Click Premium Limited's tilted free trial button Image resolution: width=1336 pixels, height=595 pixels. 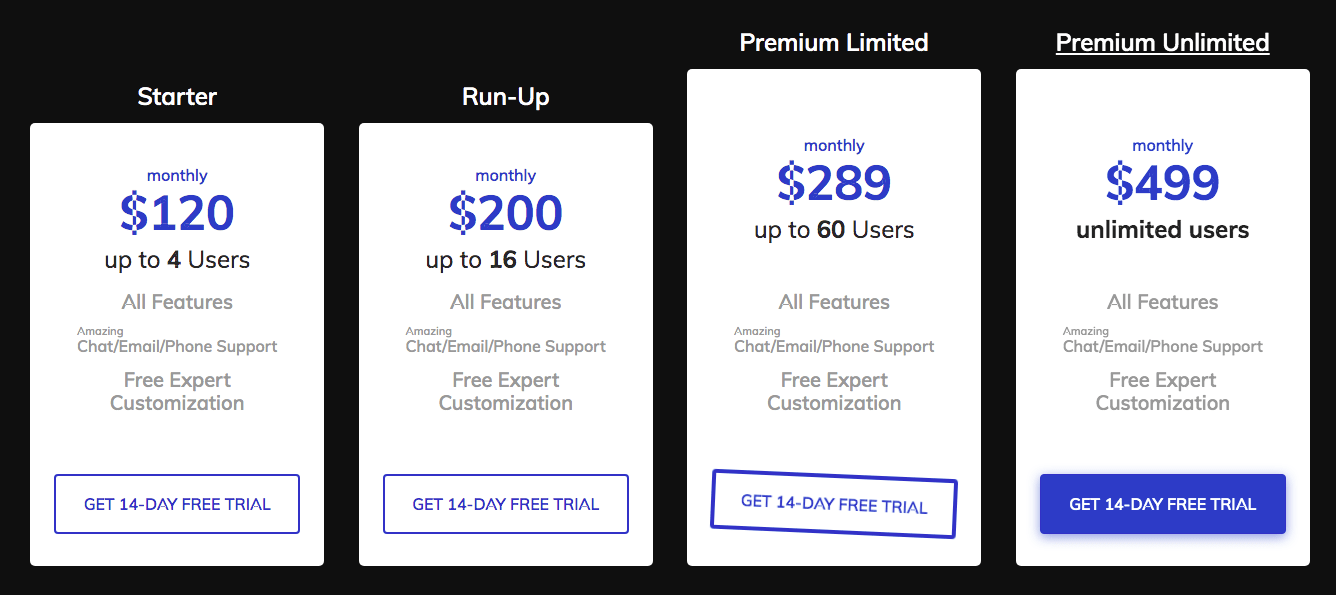click(x=834, y=504)
